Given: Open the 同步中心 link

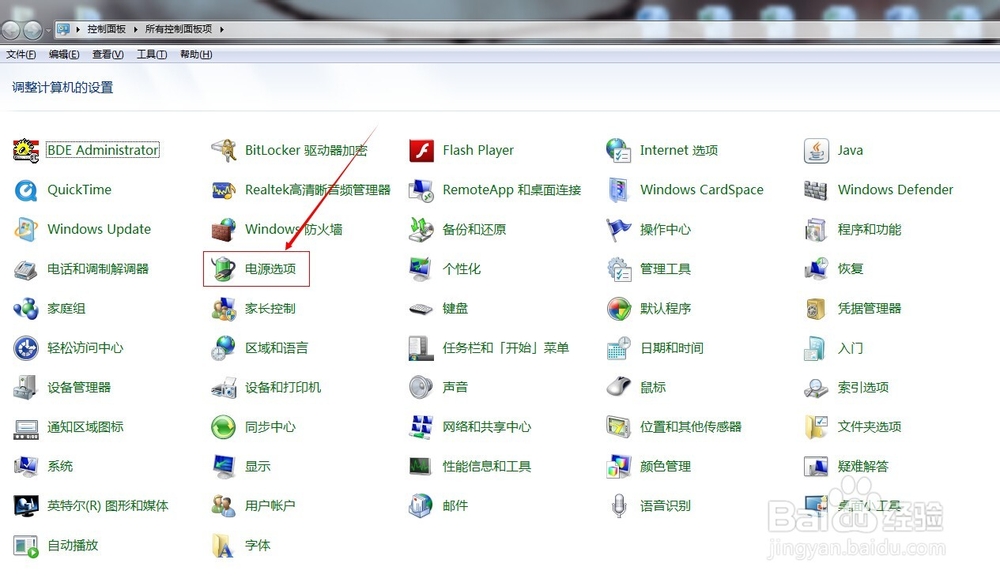Looking at the screenshot, I should [x=270, y=427].
